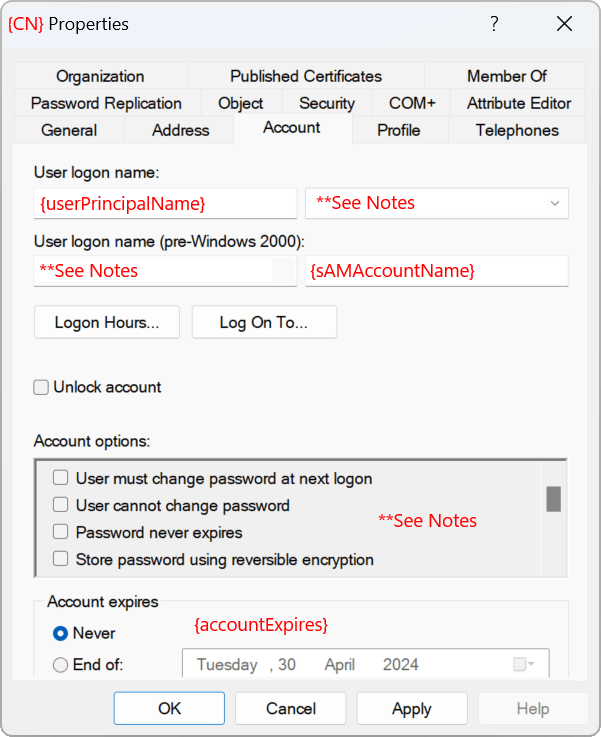The width and height of the screenshot is (601, 737).
Task: Select the End of radio button
Action: click(60, 664)
